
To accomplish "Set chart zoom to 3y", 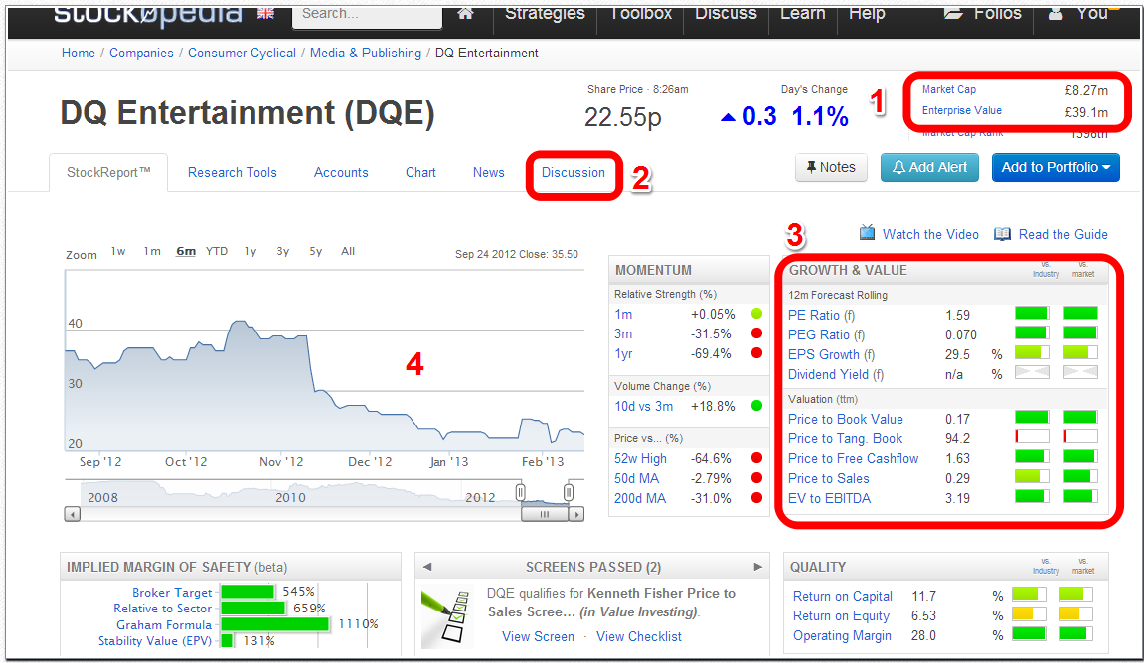I will pyautogui.click(x=282, y=251).
